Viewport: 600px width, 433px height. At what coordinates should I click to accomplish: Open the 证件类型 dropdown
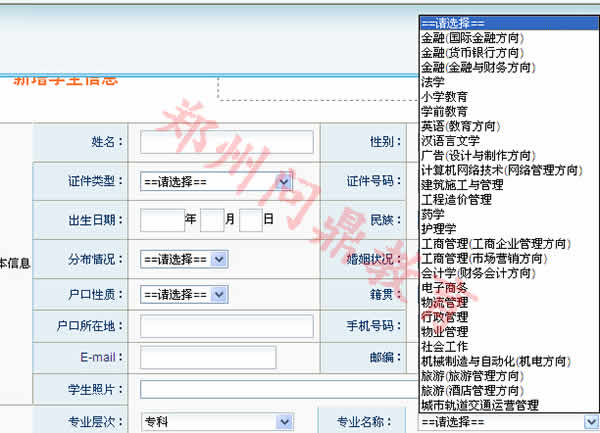coord(216,182)
